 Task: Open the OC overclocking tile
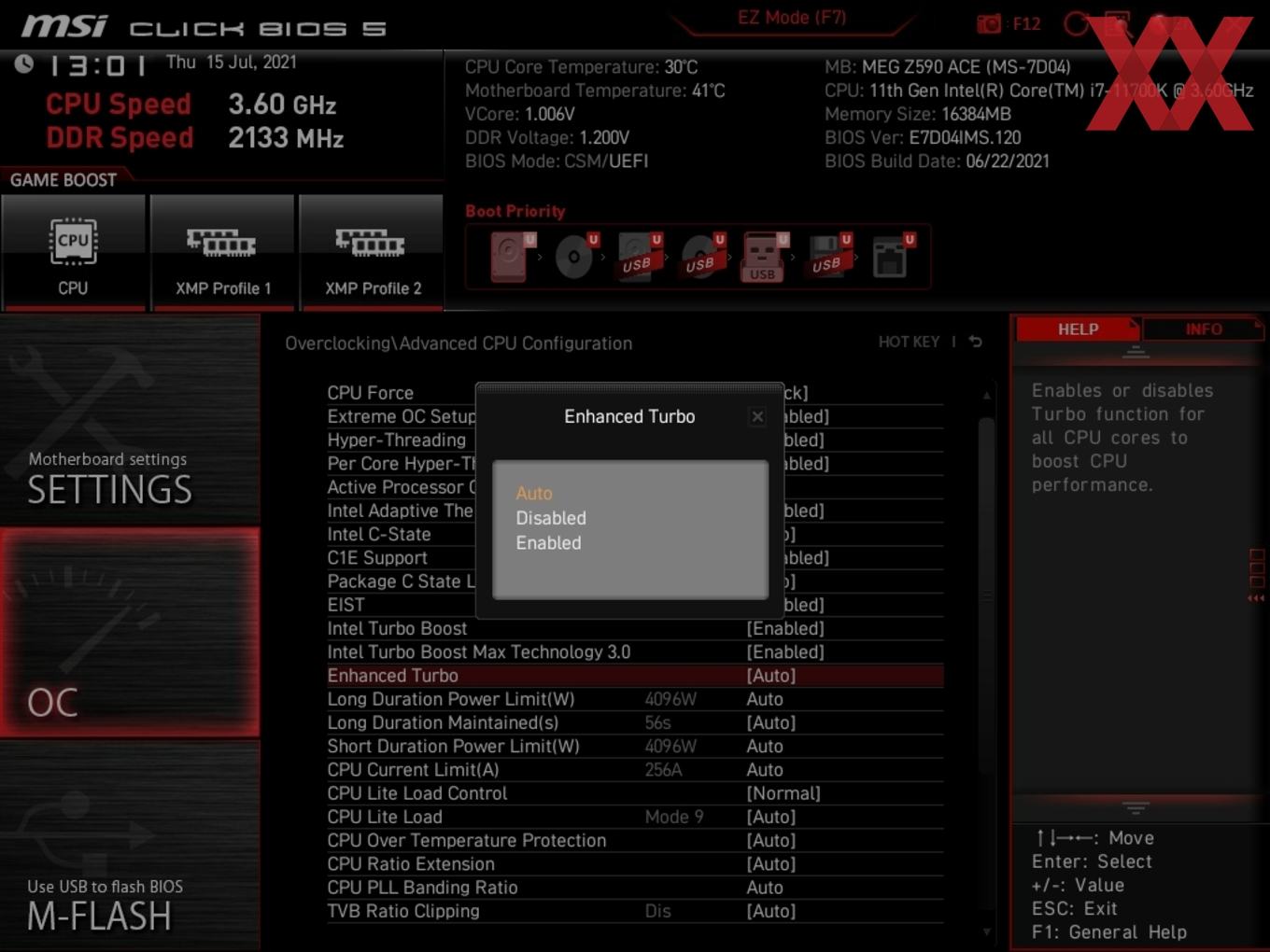130,633
